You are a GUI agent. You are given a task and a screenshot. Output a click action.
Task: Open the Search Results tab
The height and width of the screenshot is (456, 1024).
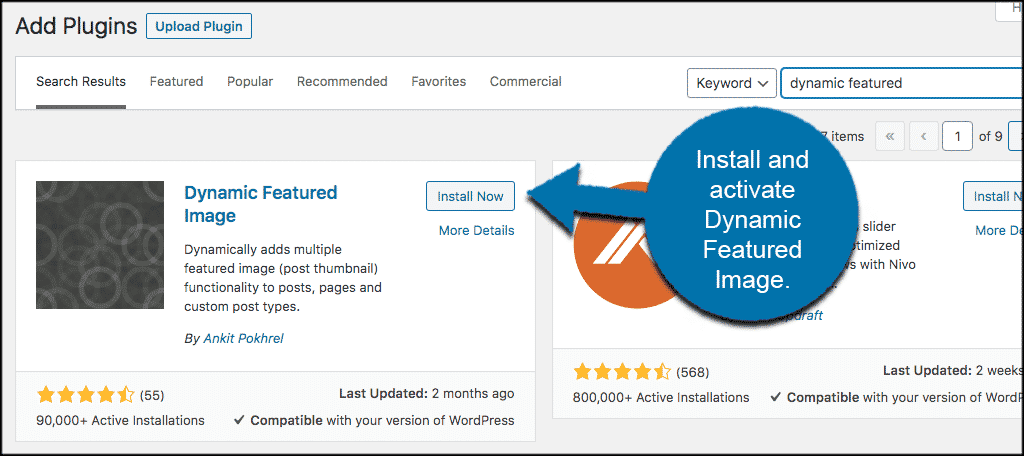tap(81, 82)
